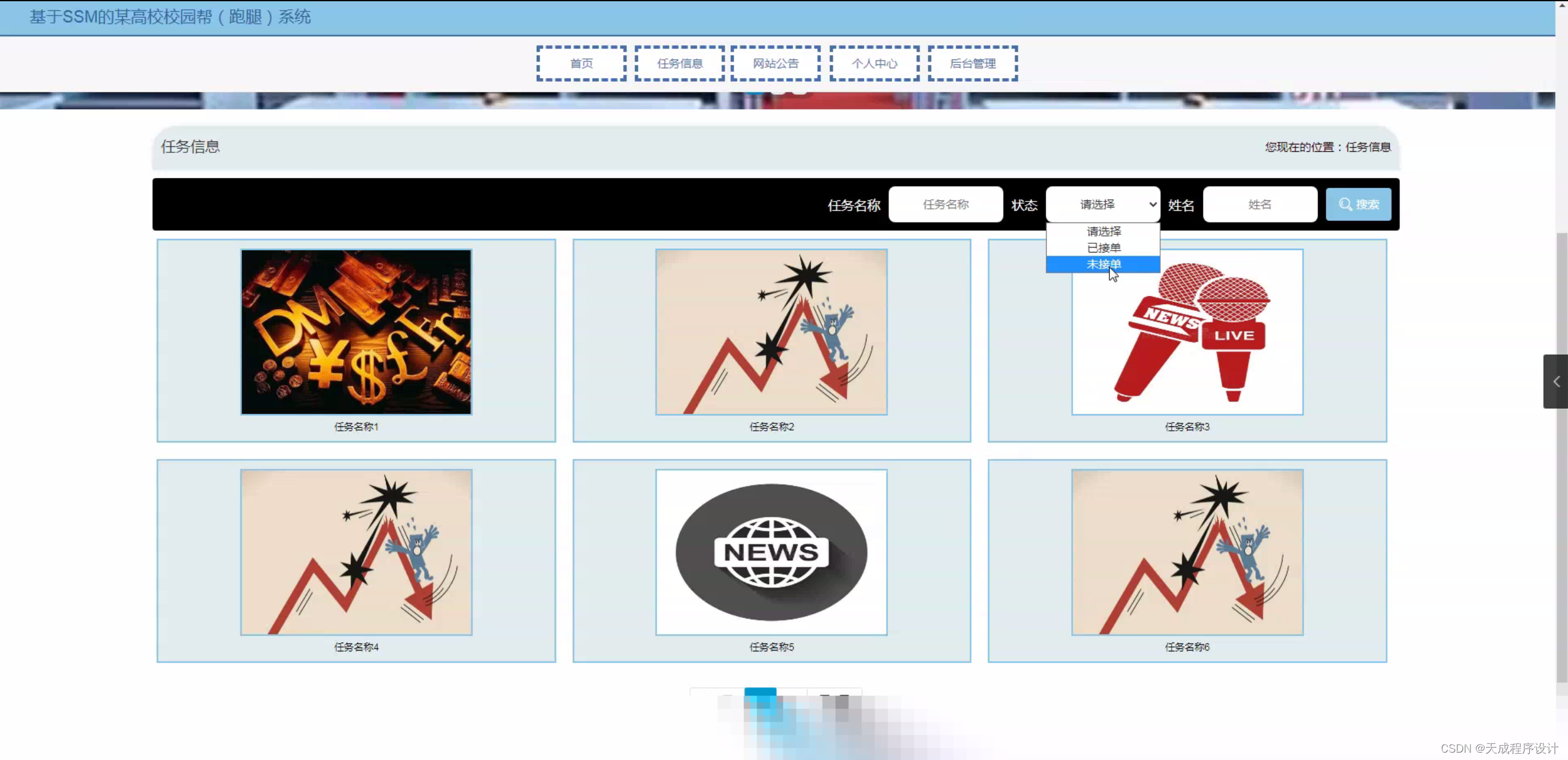Open the 首页 navigation tab
Viewport: 1568px width, 760px height.
click(581, 63)
